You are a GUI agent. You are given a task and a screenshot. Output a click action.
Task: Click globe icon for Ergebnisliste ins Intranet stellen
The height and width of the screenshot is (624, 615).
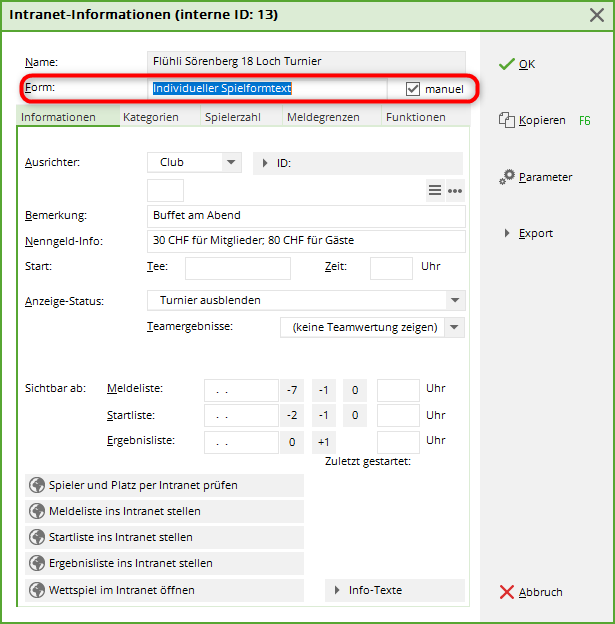pyautogui.click(x=38, y=563)
